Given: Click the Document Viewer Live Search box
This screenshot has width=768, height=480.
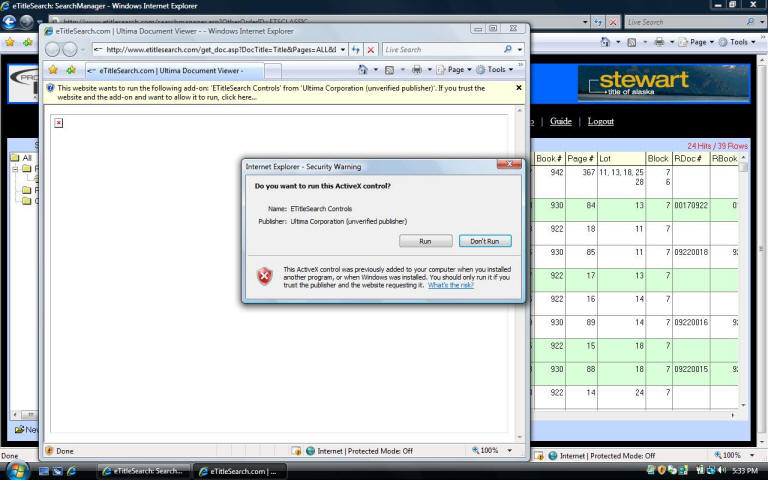Looking at the screenshot, I should [x=441, y=49].
